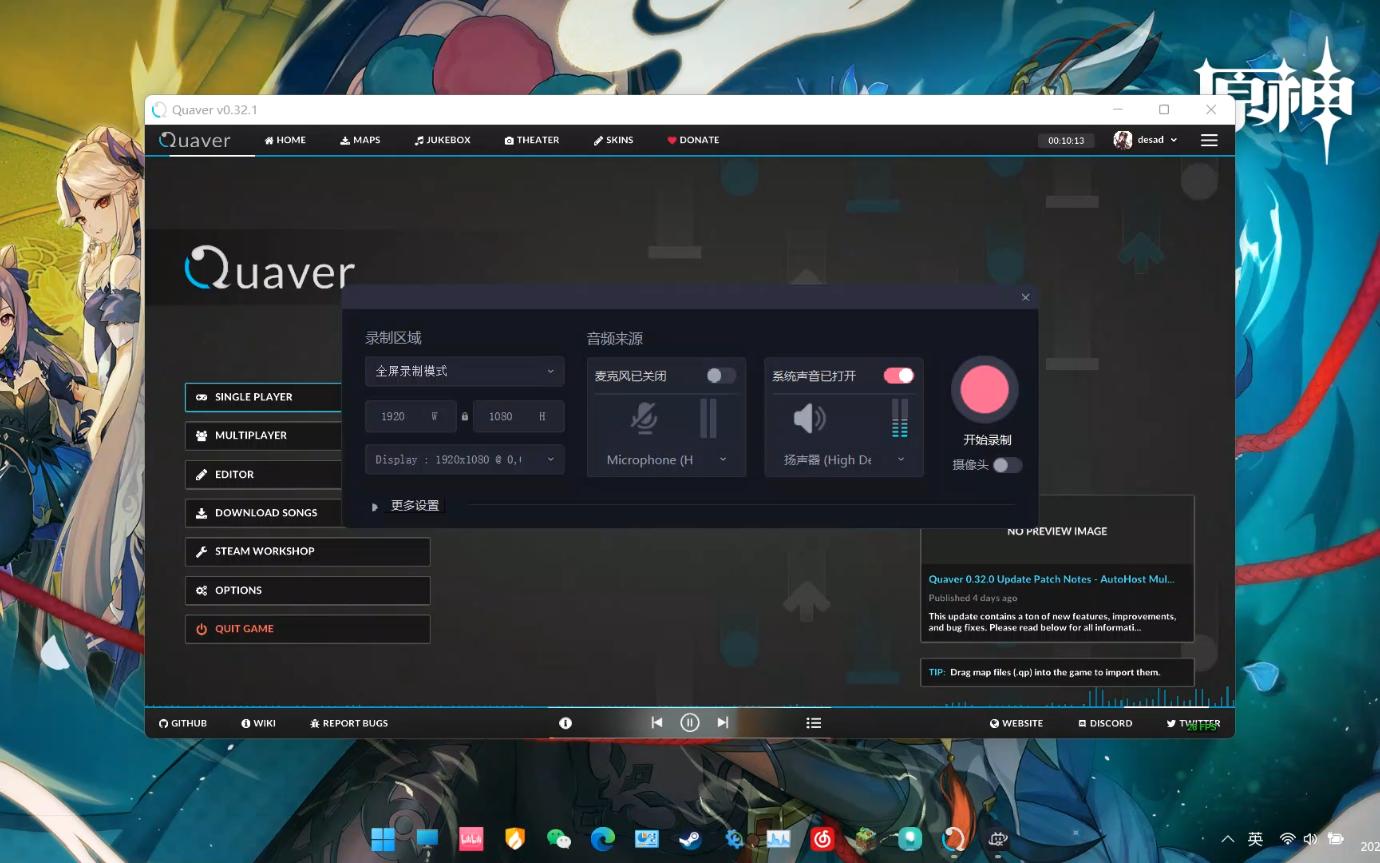Enable the microphone toggle

click(721, 375)
